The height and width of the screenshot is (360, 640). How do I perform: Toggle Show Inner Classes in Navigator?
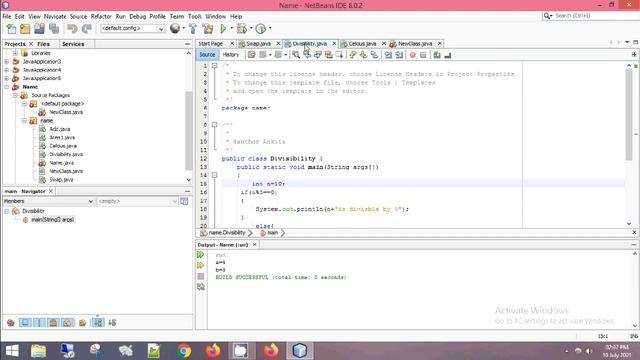[68, 323]
